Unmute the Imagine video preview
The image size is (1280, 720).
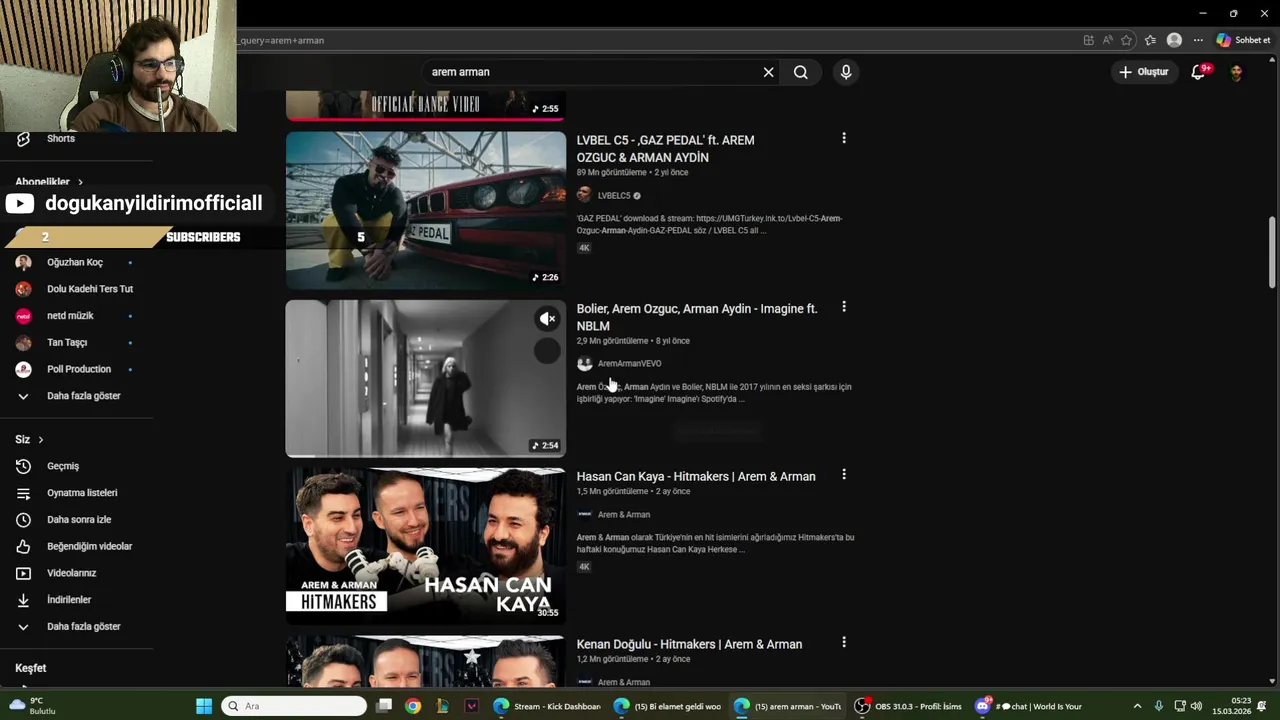(x=547, y=319)
